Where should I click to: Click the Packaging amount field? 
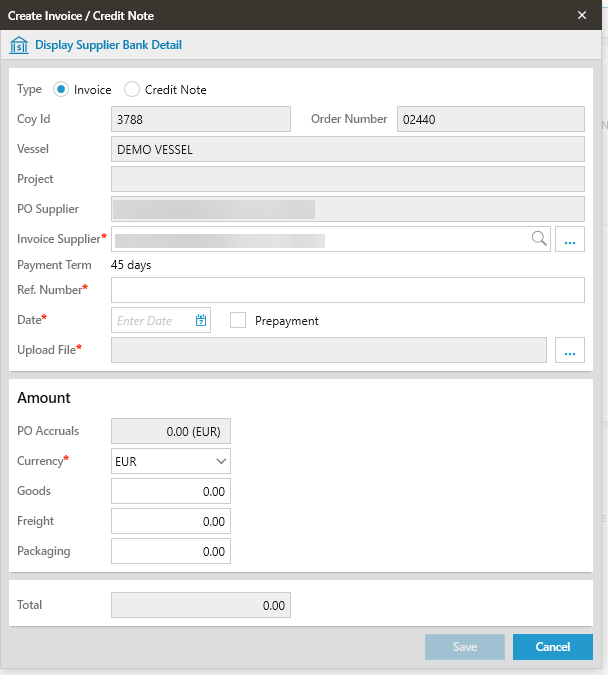[x=171, y=551]
